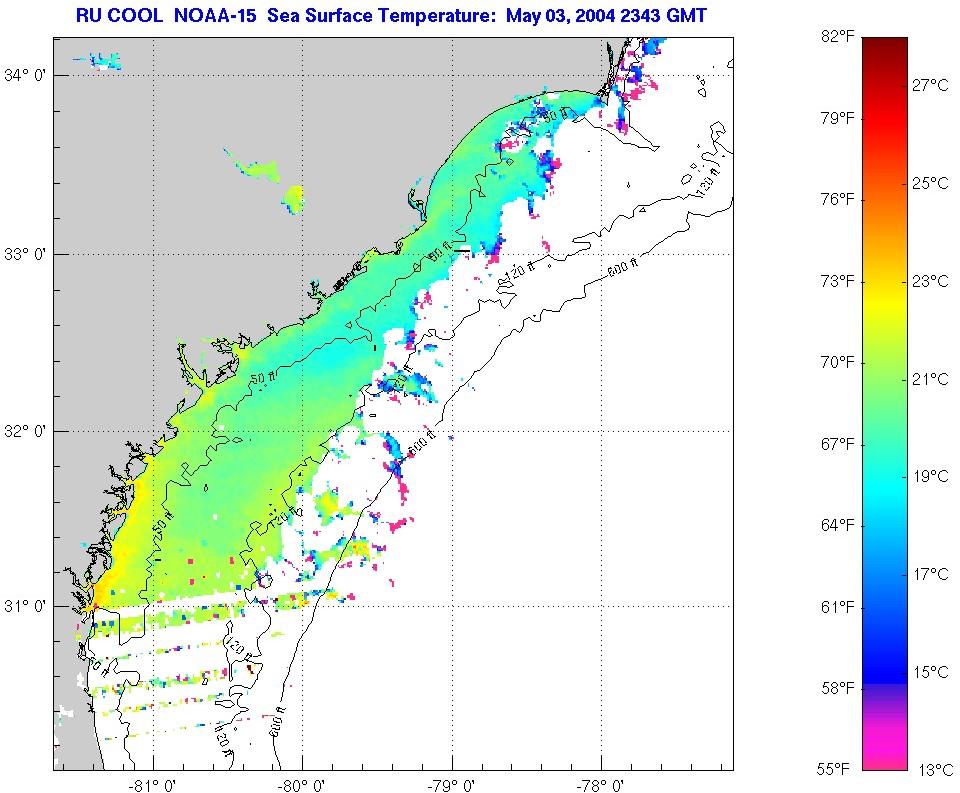This screenshot has height=793, width=960.
Task: Click the 120 ft contour label just below 33°
Action: click(519, 272)
